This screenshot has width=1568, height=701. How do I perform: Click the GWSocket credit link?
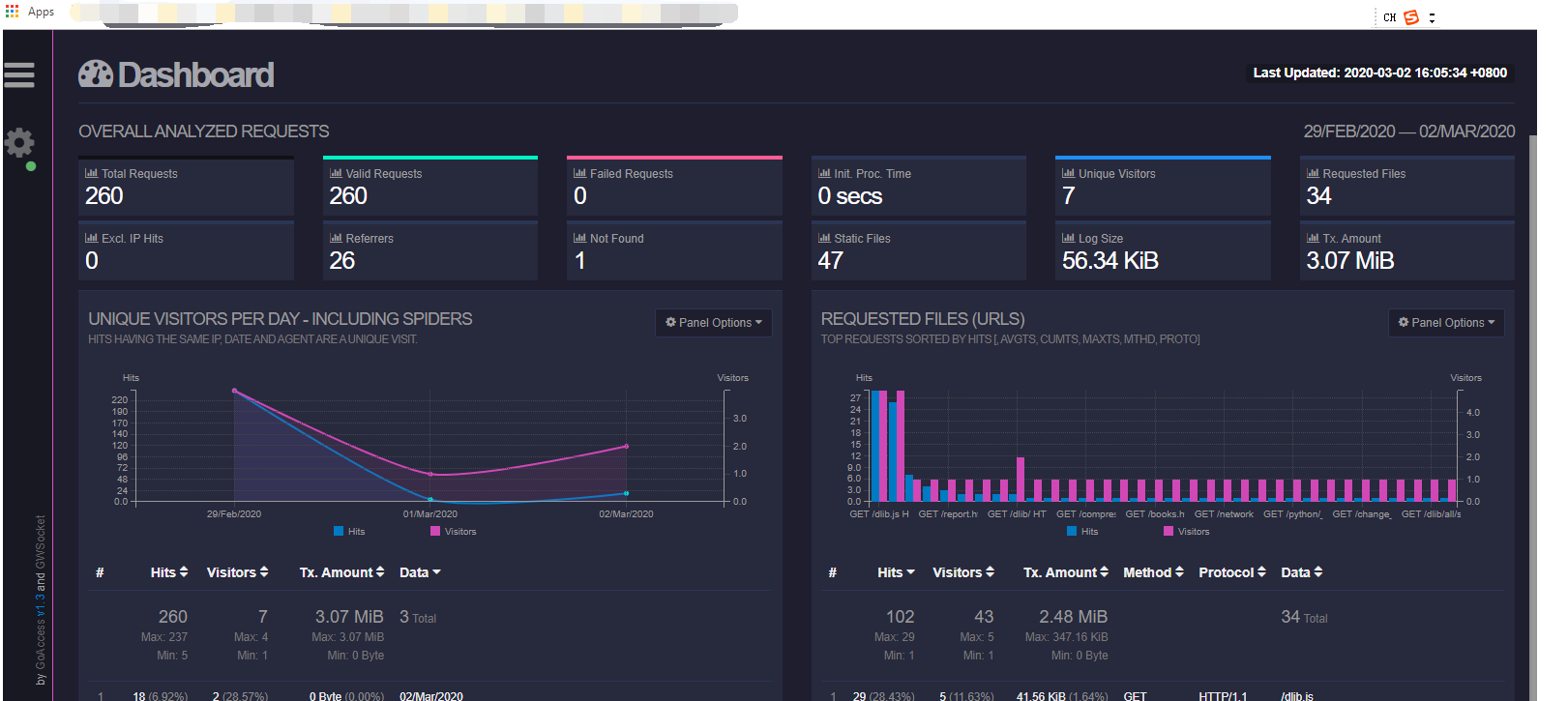[41, 541]
